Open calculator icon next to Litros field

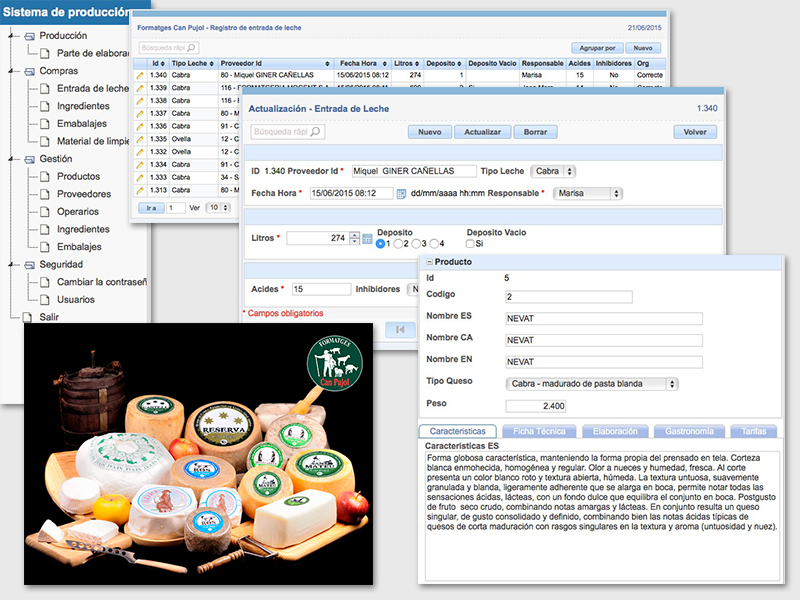(367, 238)
